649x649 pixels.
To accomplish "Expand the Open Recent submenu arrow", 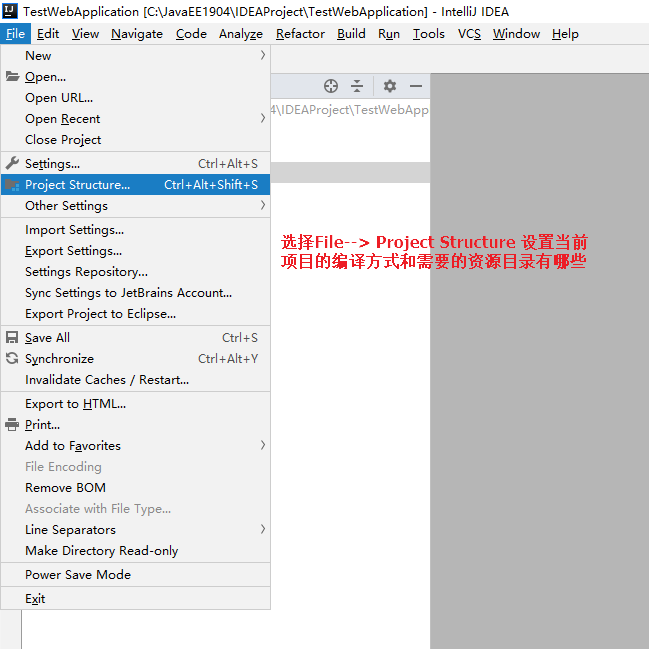I will [x=263, y=118].
